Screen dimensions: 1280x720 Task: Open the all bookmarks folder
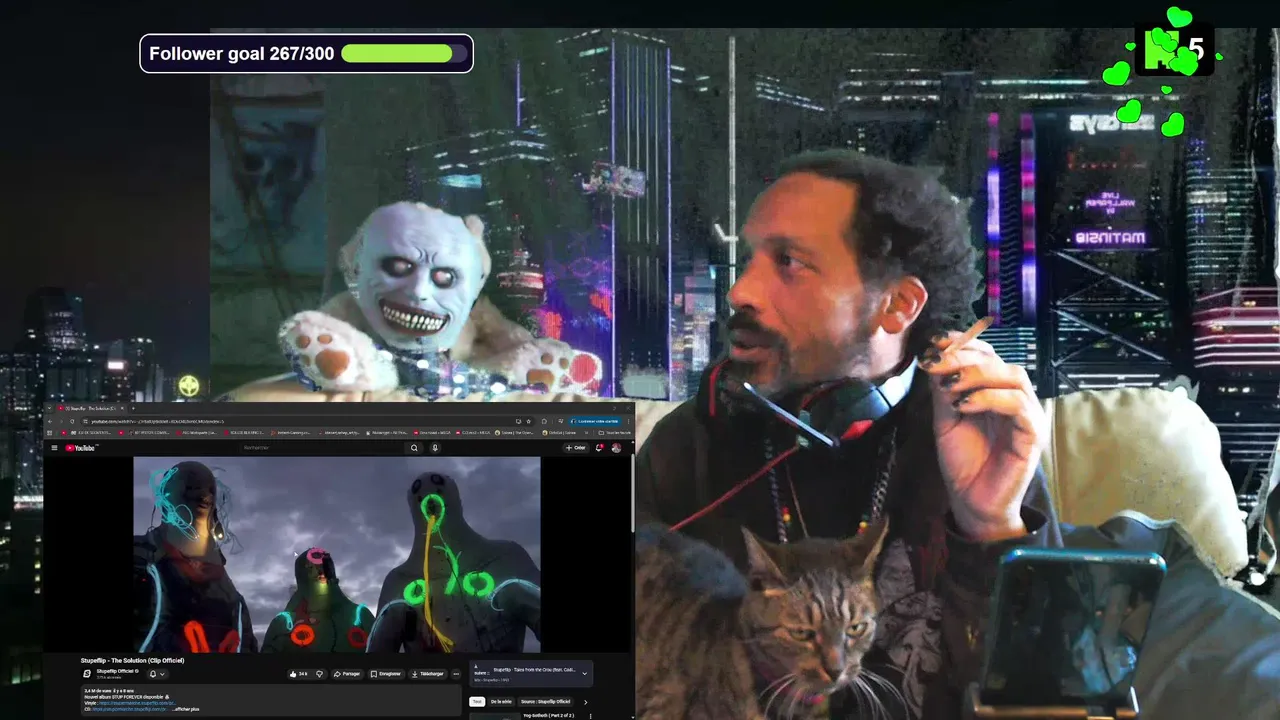(614, 433)
